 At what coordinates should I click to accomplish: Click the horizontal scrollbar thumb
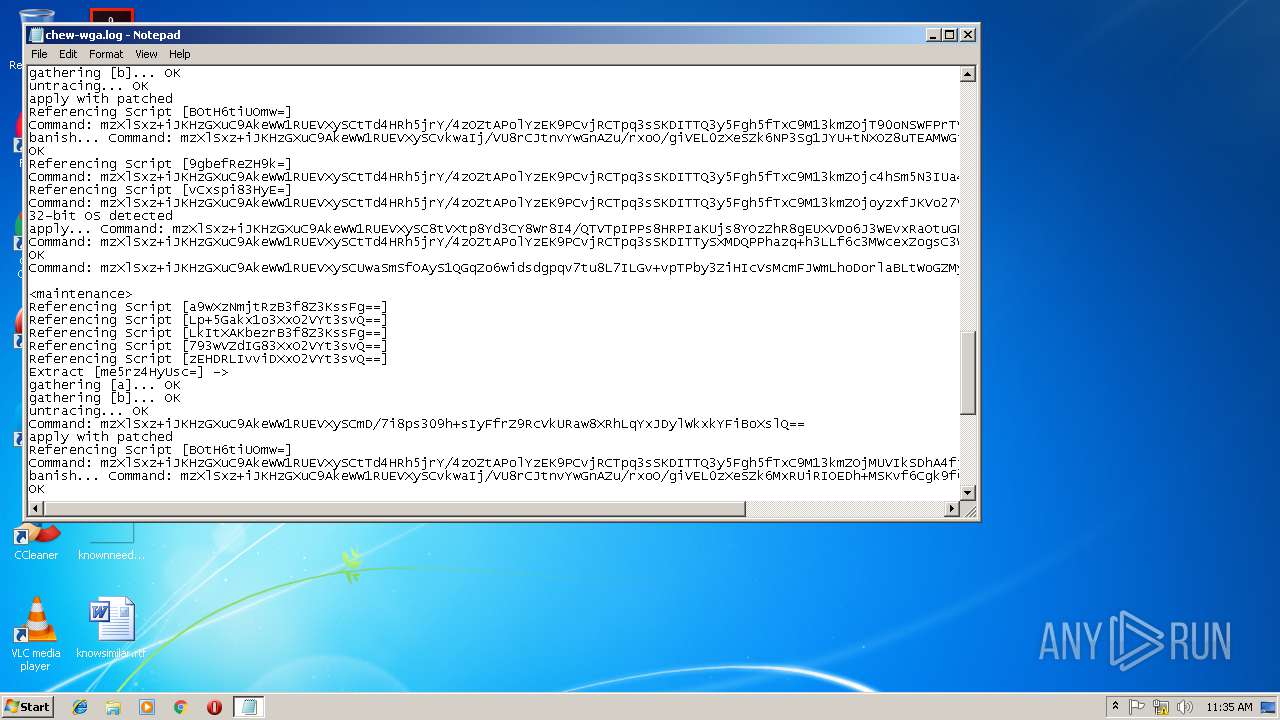click(395, 509)
